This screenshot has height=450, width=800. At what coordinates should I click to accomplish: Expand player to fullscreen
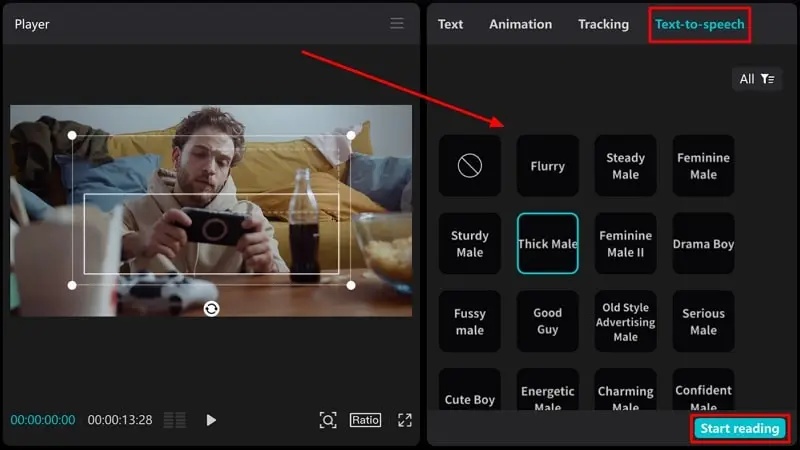point(405,420)
